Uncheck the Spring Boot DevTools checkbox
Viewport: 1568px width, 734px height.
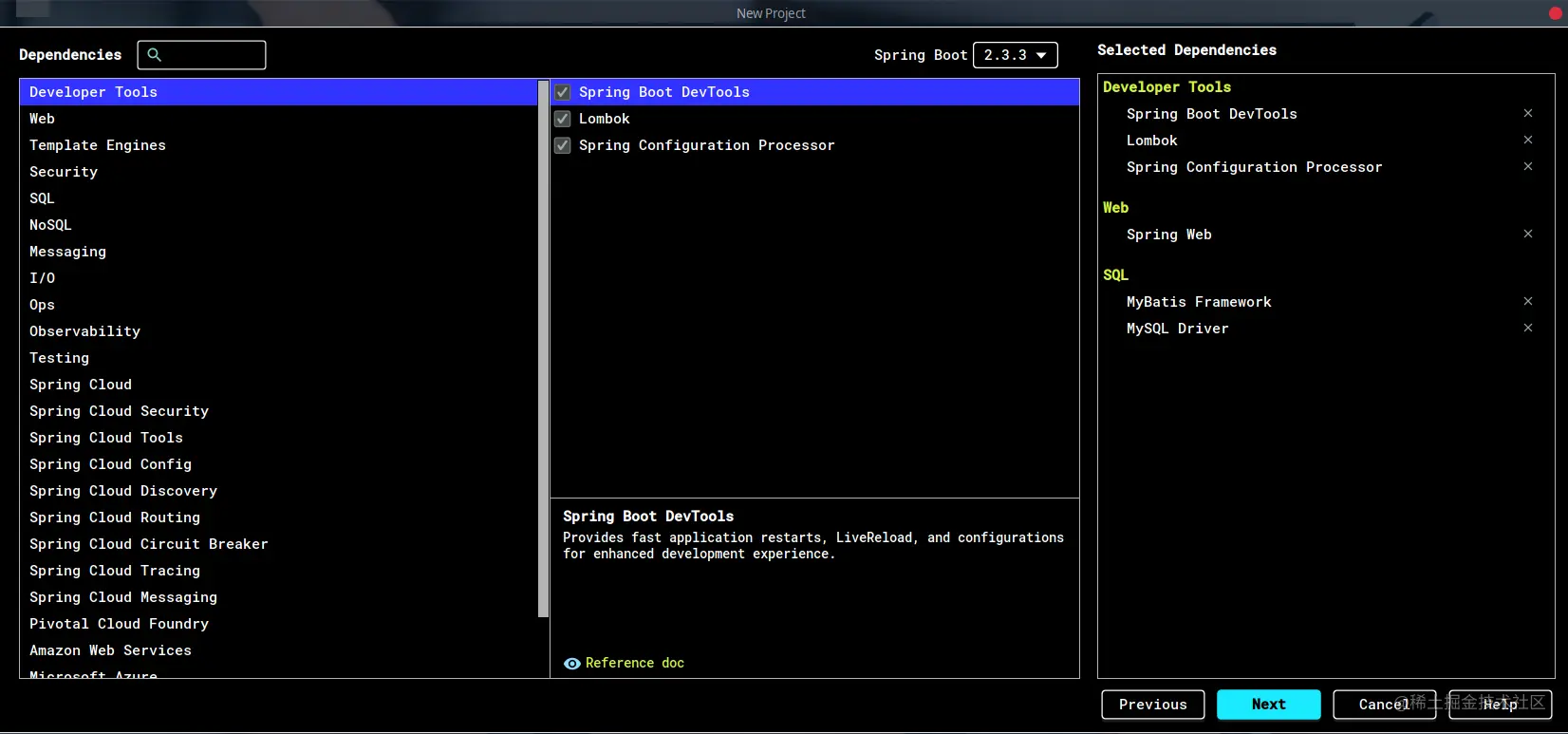click(x=563, y=92)
